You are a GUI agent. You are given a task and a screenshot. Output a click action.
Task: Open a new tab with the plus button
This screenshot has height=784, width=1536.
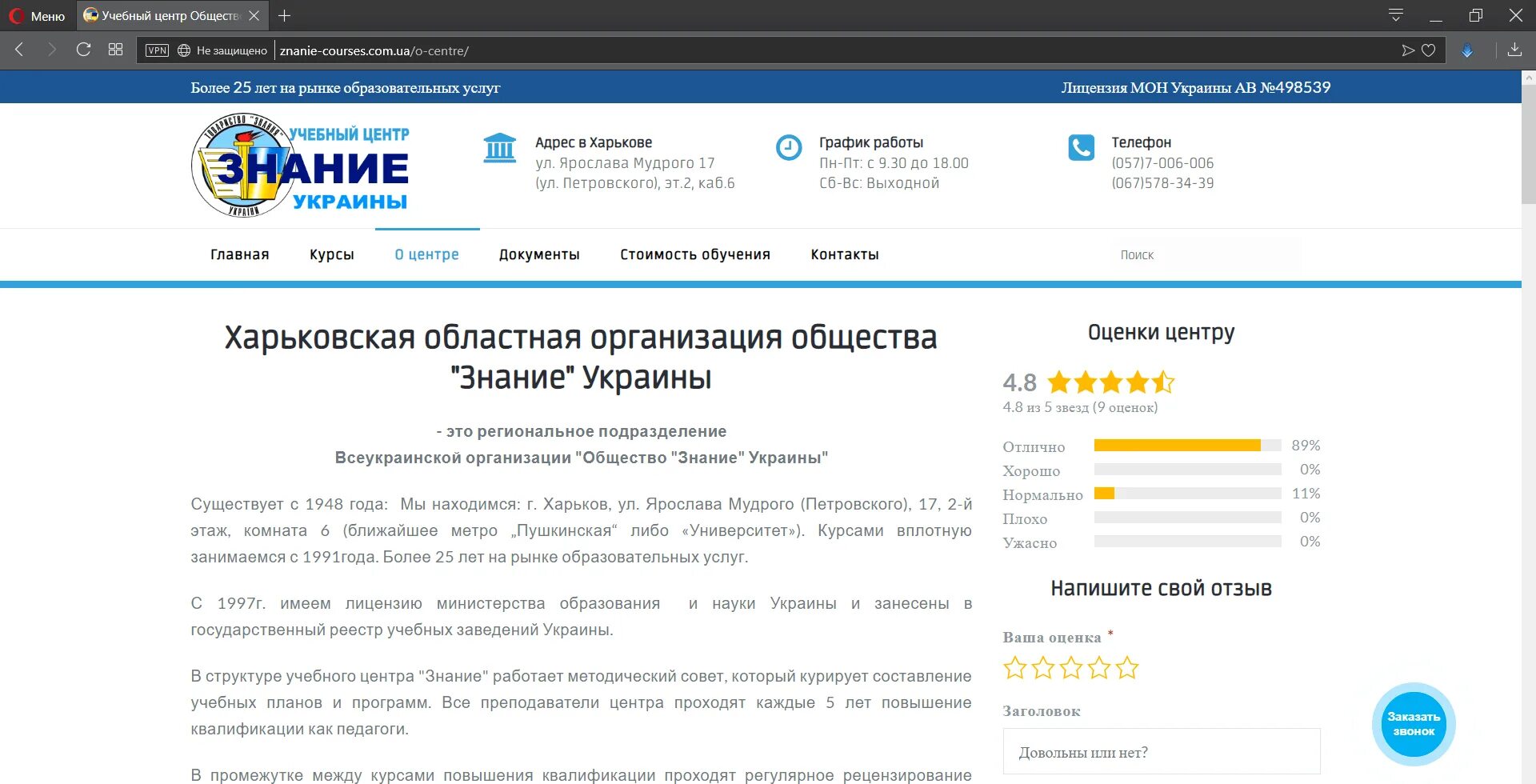click(284, 16)
